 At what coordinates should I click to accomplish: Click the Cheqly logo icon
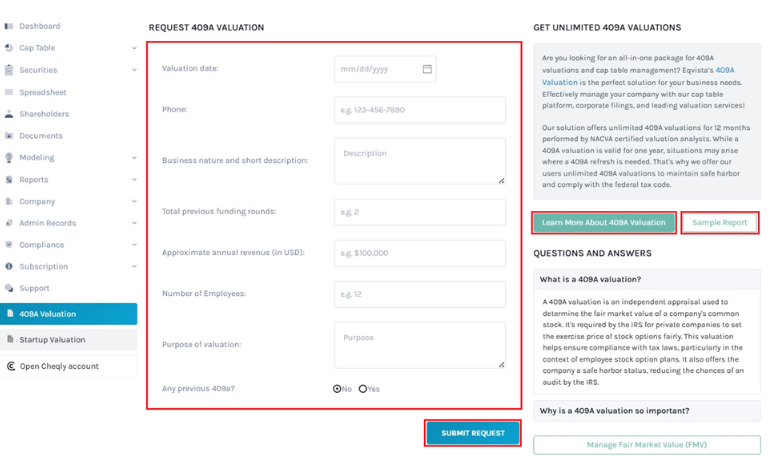pos(11,366)
